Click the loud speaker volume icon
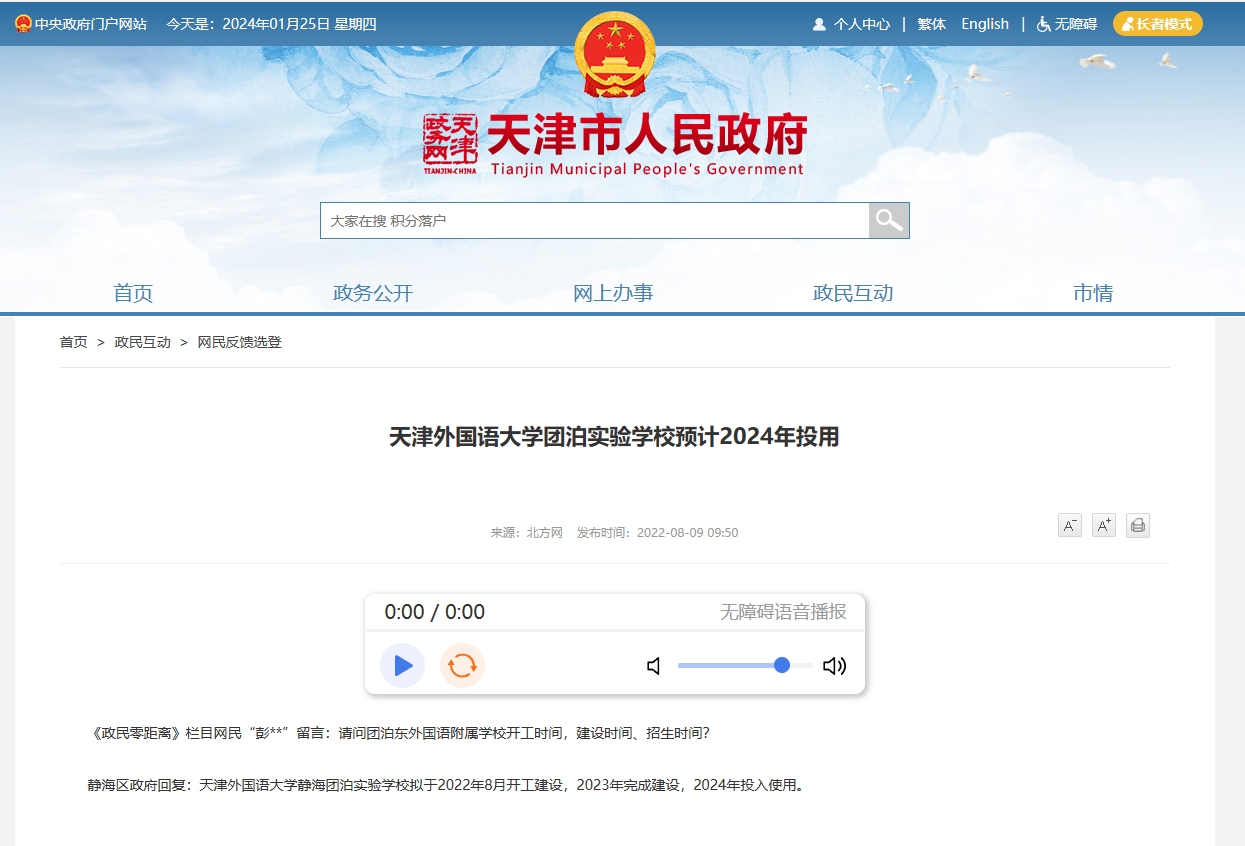Image resolution: width=1245 pixels, height=846 pixels. coord(834,666)
